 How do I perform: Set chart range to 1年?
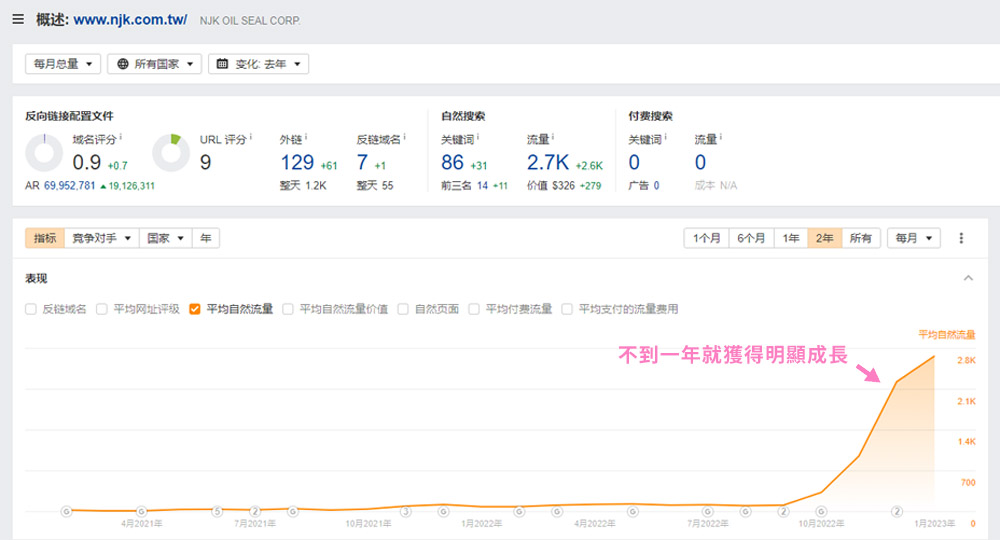(791, 238)
